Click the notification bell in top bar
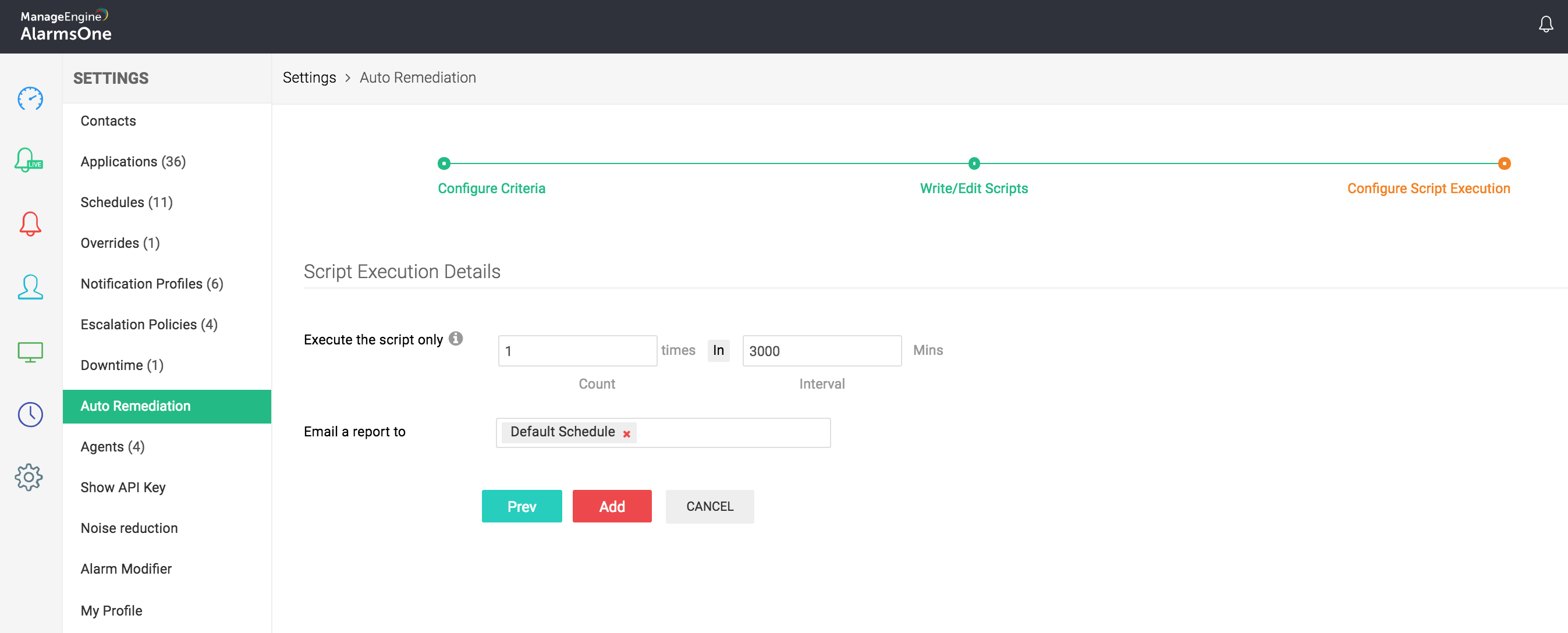Image resolution: width=1568 pixels, height=633 pixels. pyautogui.click(x=1545, y=24)
